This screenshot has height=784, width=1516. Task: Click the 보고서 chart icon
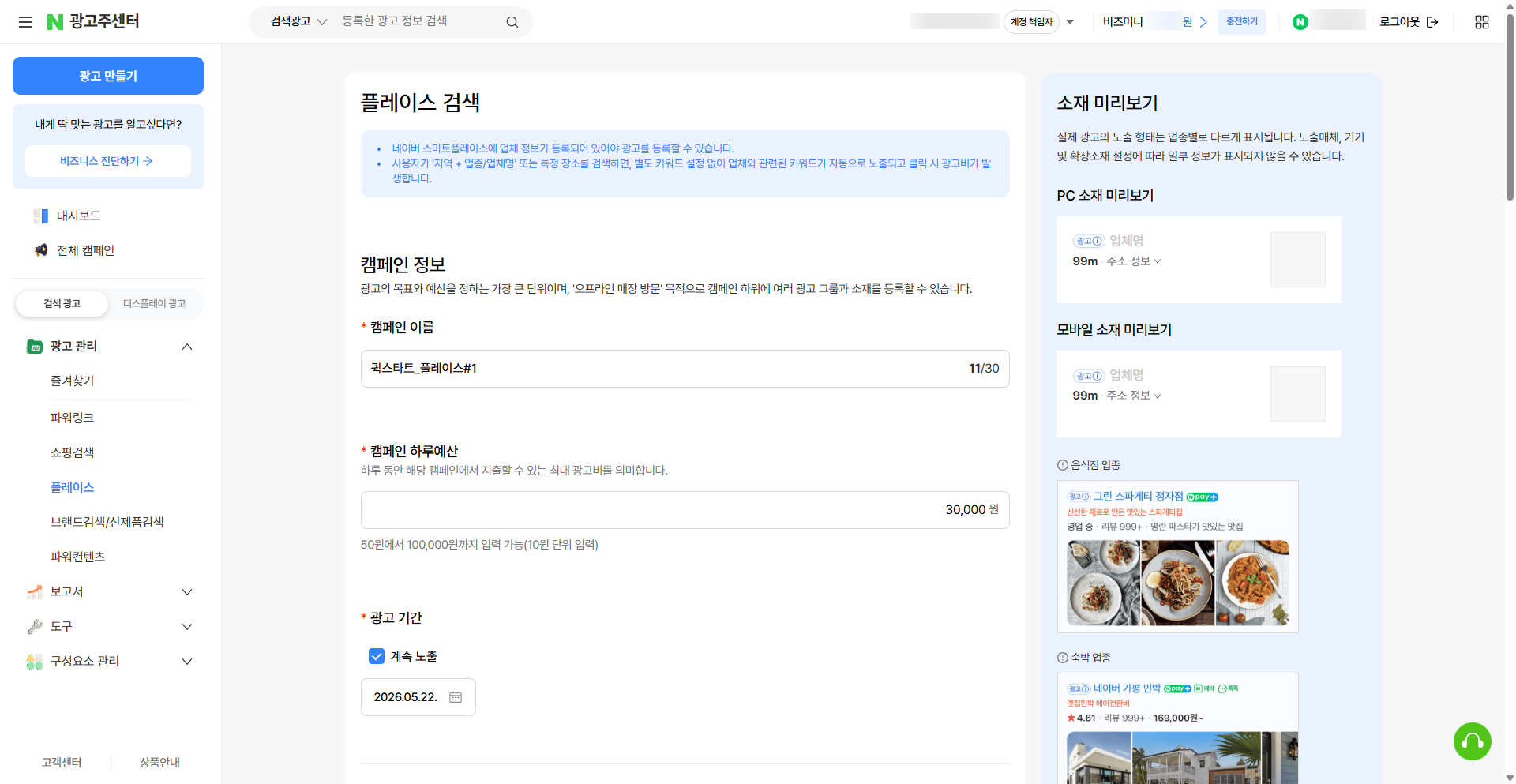tap(35, 591)
